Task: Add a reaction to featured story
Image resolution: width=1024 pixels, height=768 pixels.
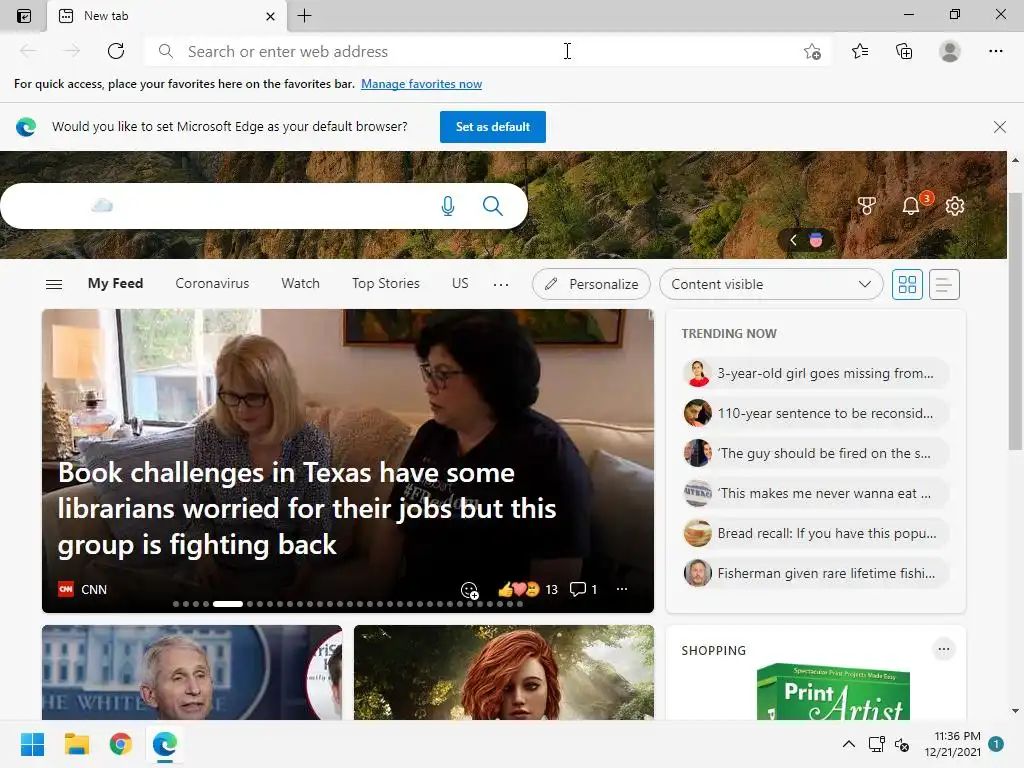Action: click(469, 590)
